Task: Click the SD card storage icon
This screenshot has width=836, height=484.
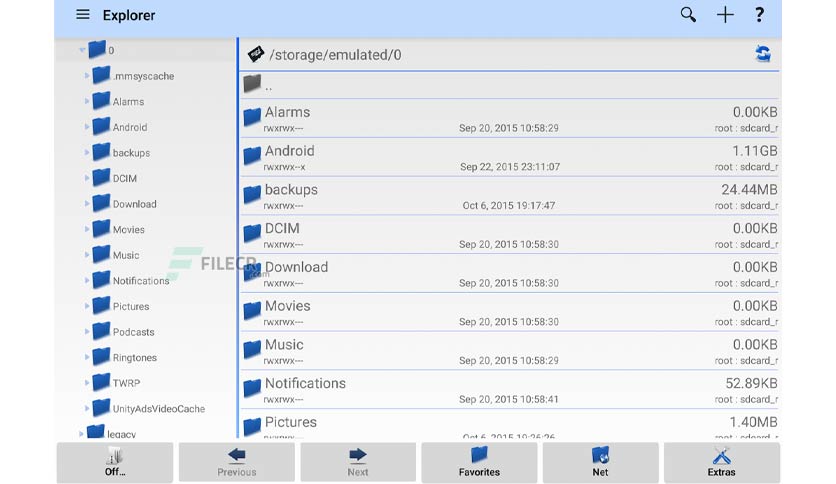Action: [256, 54]
